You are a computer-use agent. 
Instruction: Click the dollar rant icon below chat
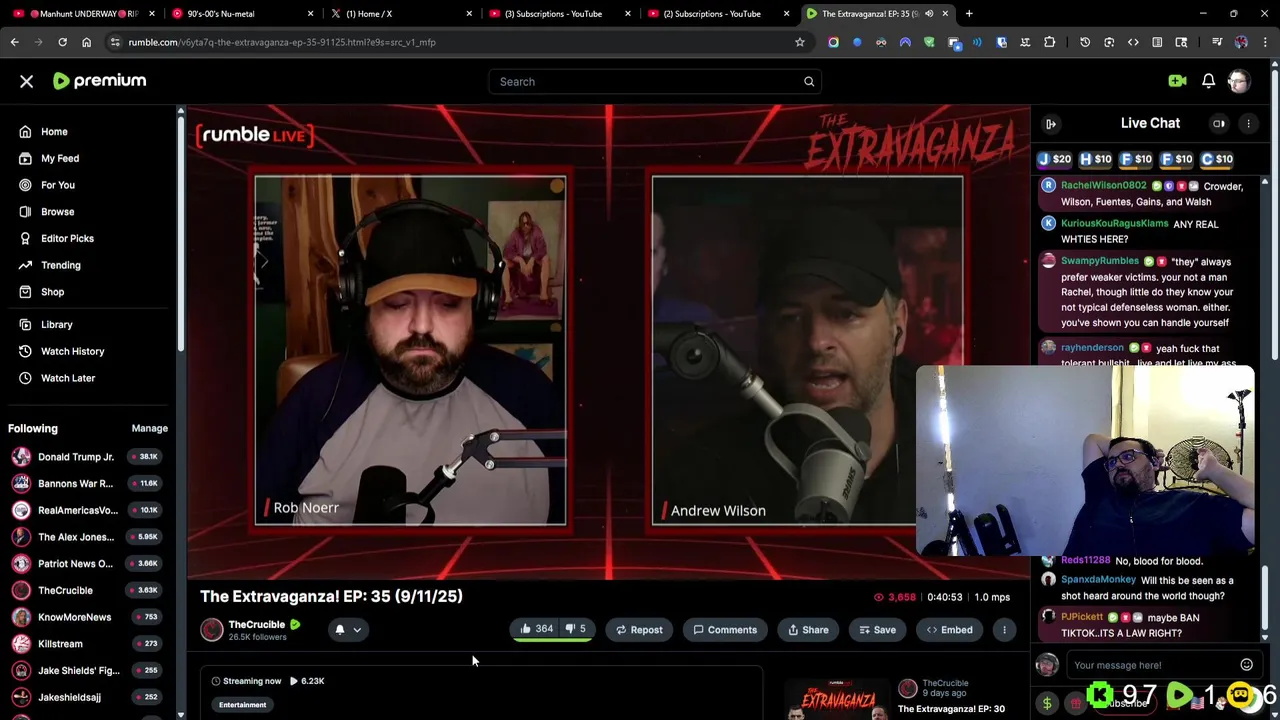[1047, 703]
